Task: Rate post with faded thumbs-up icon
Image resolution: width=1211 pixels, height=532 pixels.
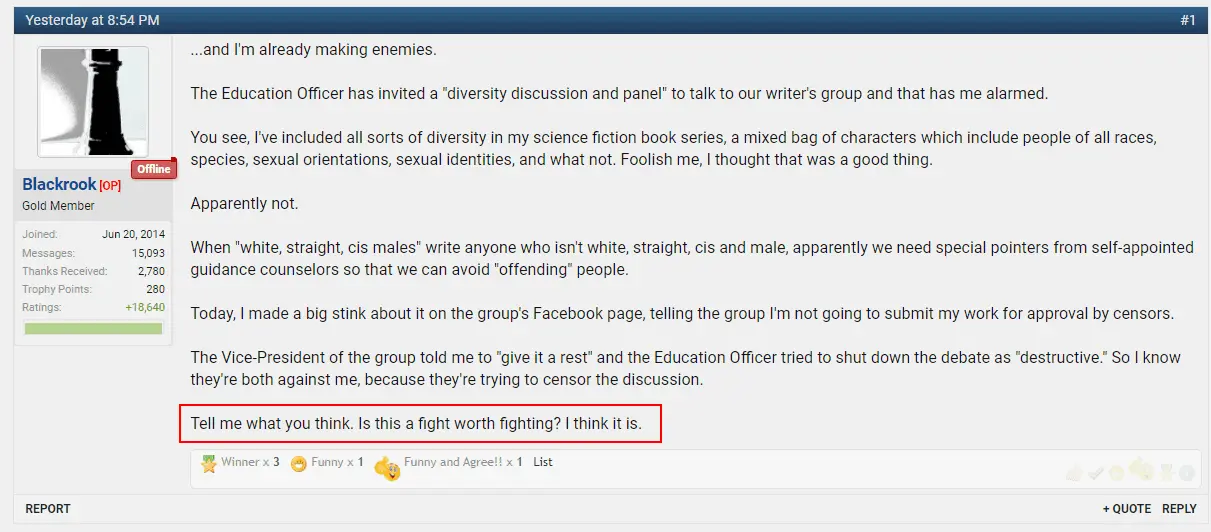Action: [1074, 473]
